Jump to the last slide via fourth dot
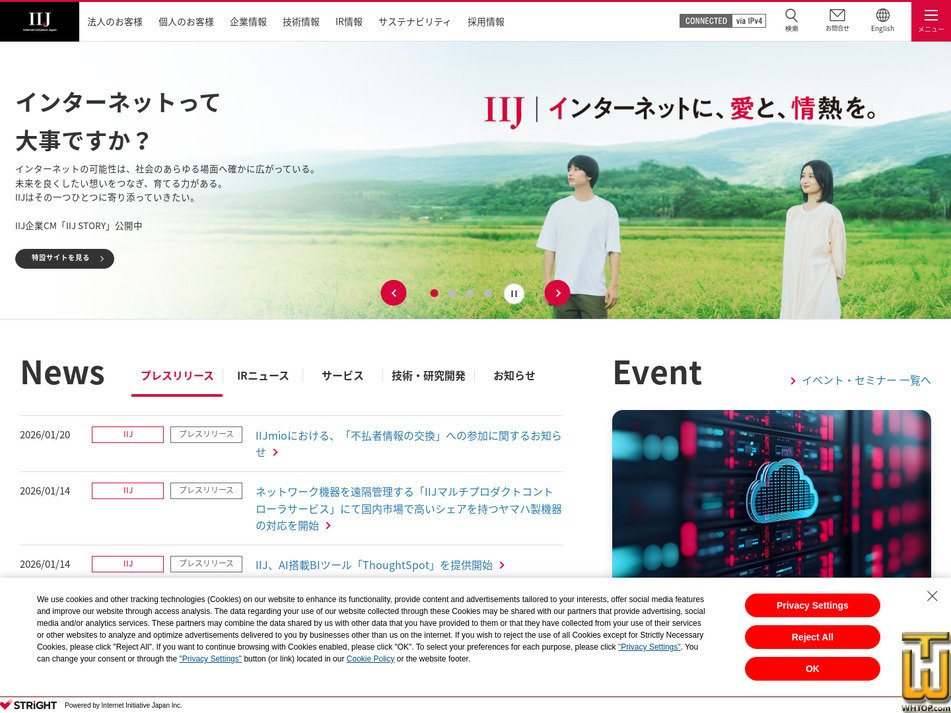 pos(488,292)
